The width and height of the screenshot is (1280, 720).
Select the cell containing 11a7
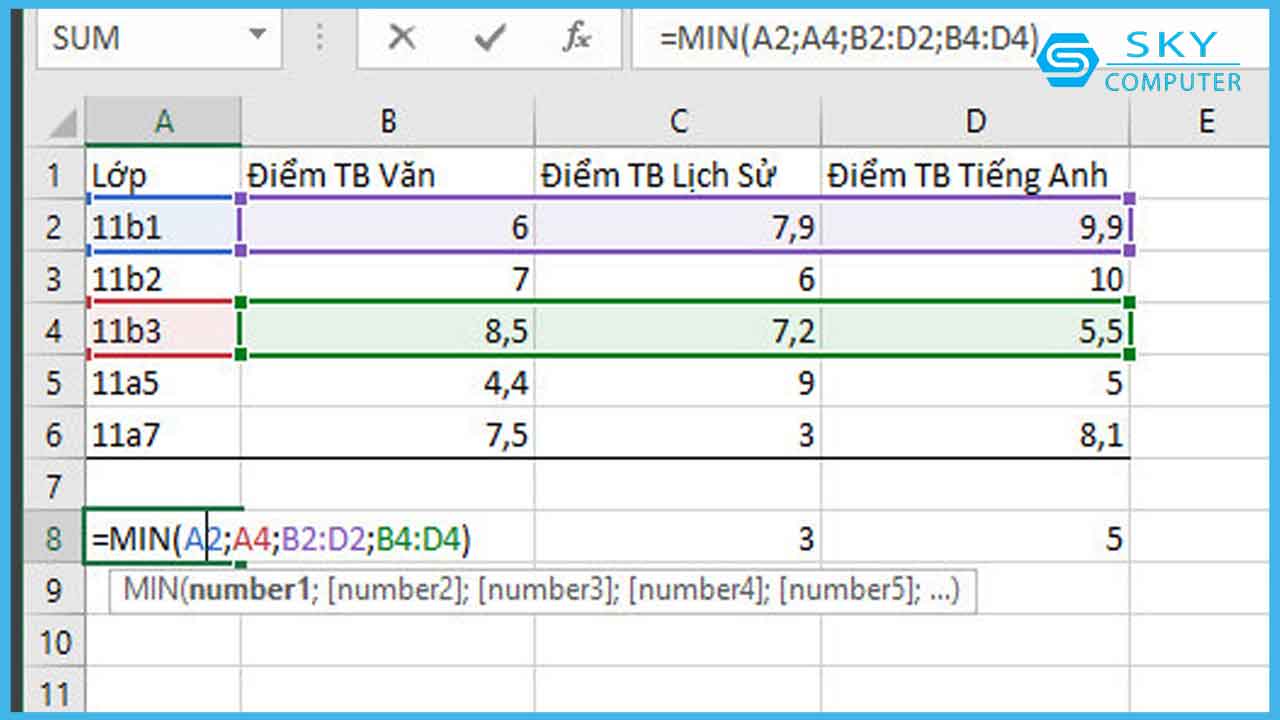[x=163, y=435]
